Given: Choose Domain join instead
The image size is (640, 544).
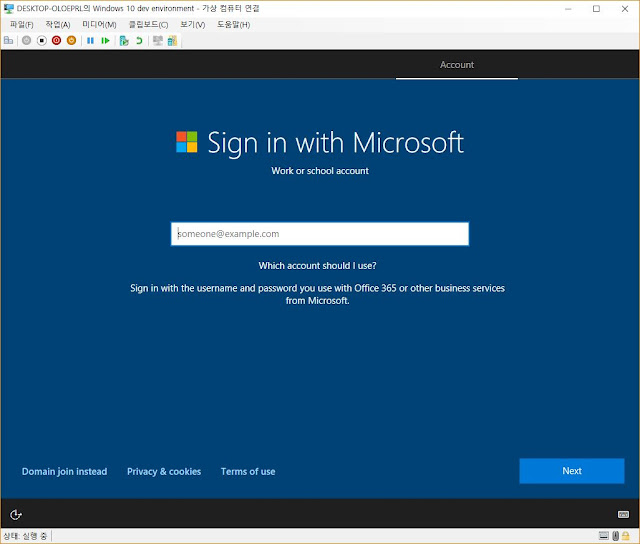Looking at the screenshot, I should pos(64,471).
